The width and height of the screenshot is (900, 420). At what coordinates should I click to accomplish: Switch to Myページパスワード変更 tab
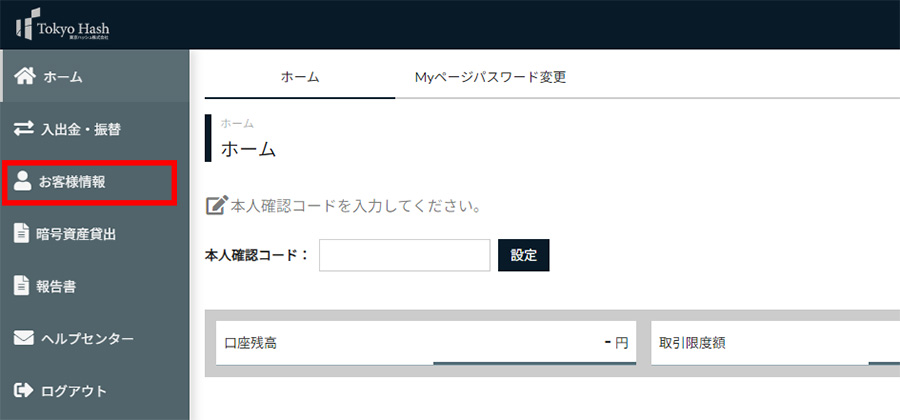(490, 77)
